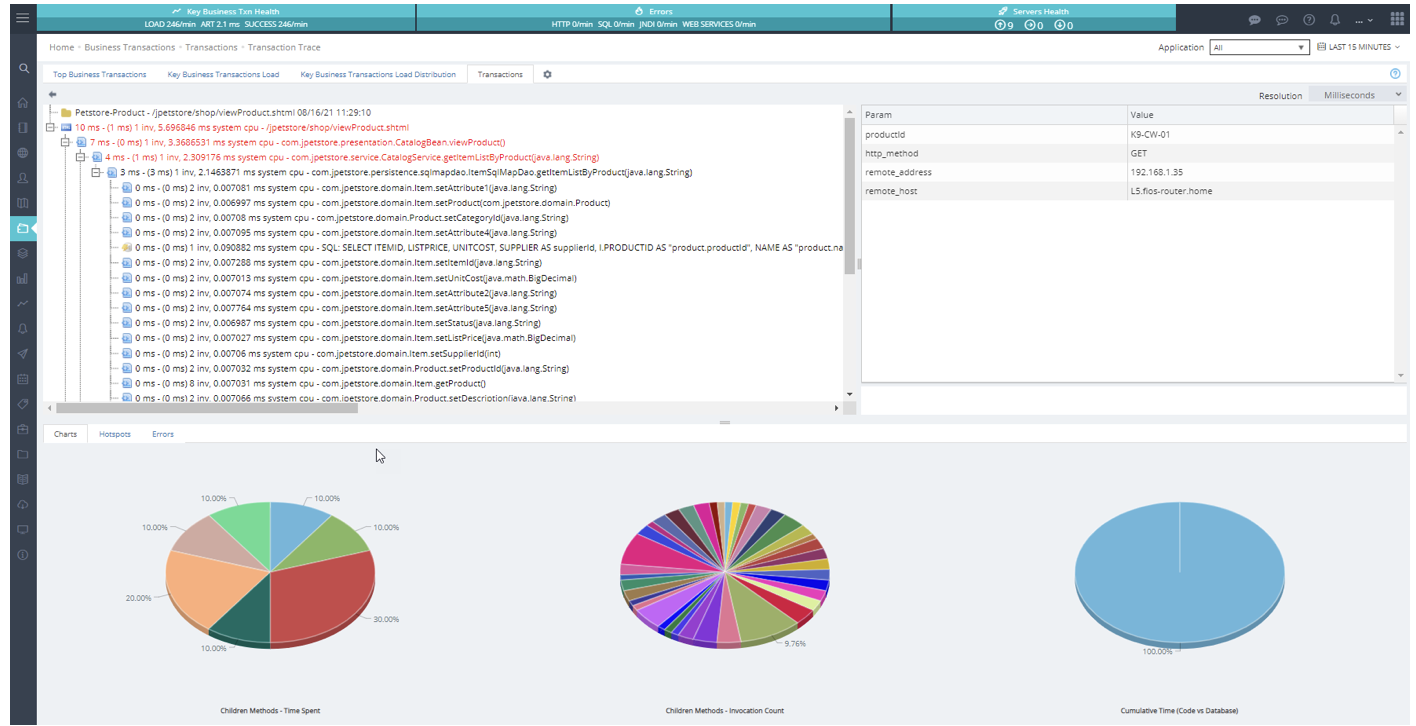Click the tree horizontal scrollbar thumb
1416x726 pixels.
pyautogui.click(x=206, y=408)
